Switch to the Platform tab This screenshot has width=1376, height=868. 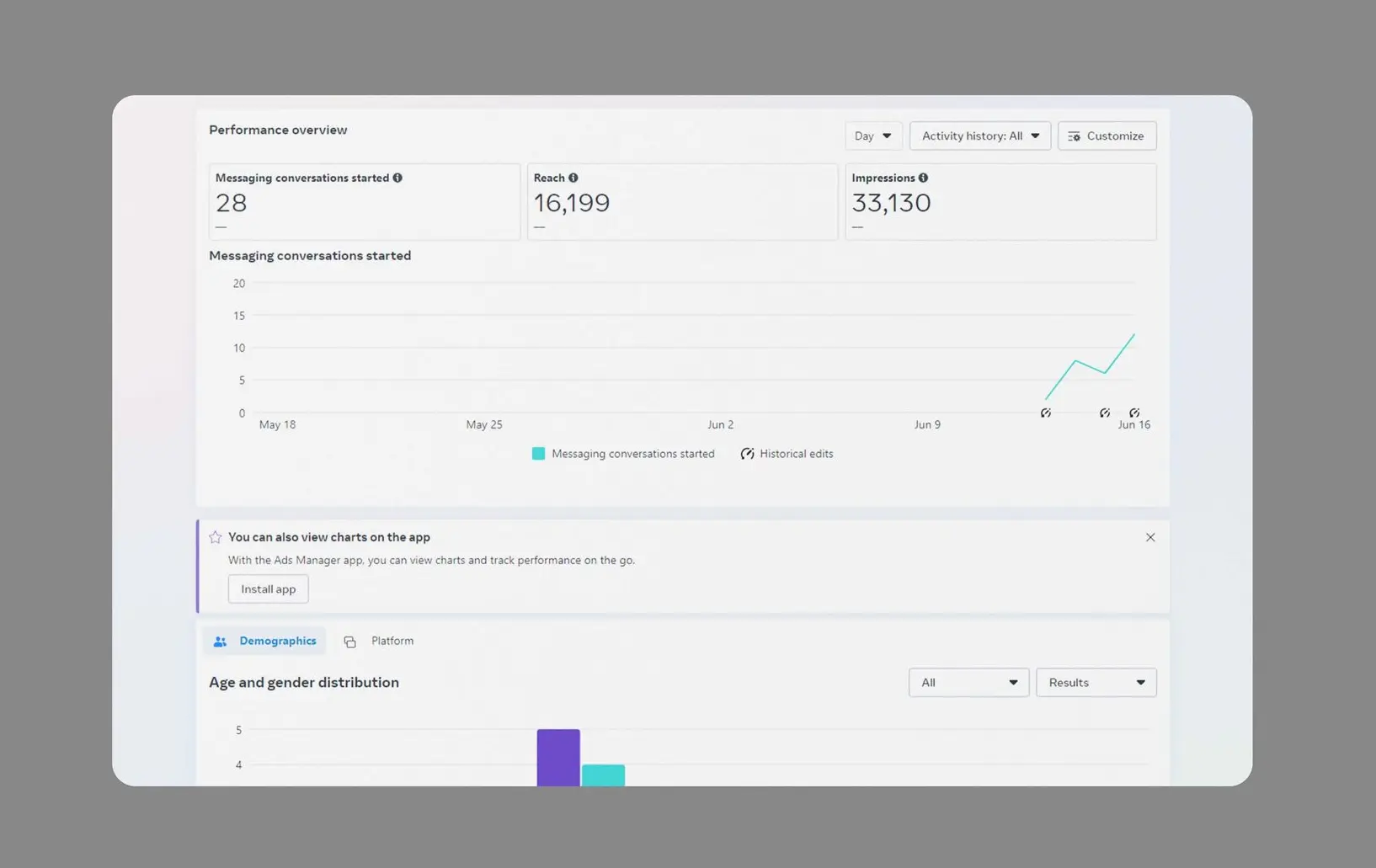[392, 641]
